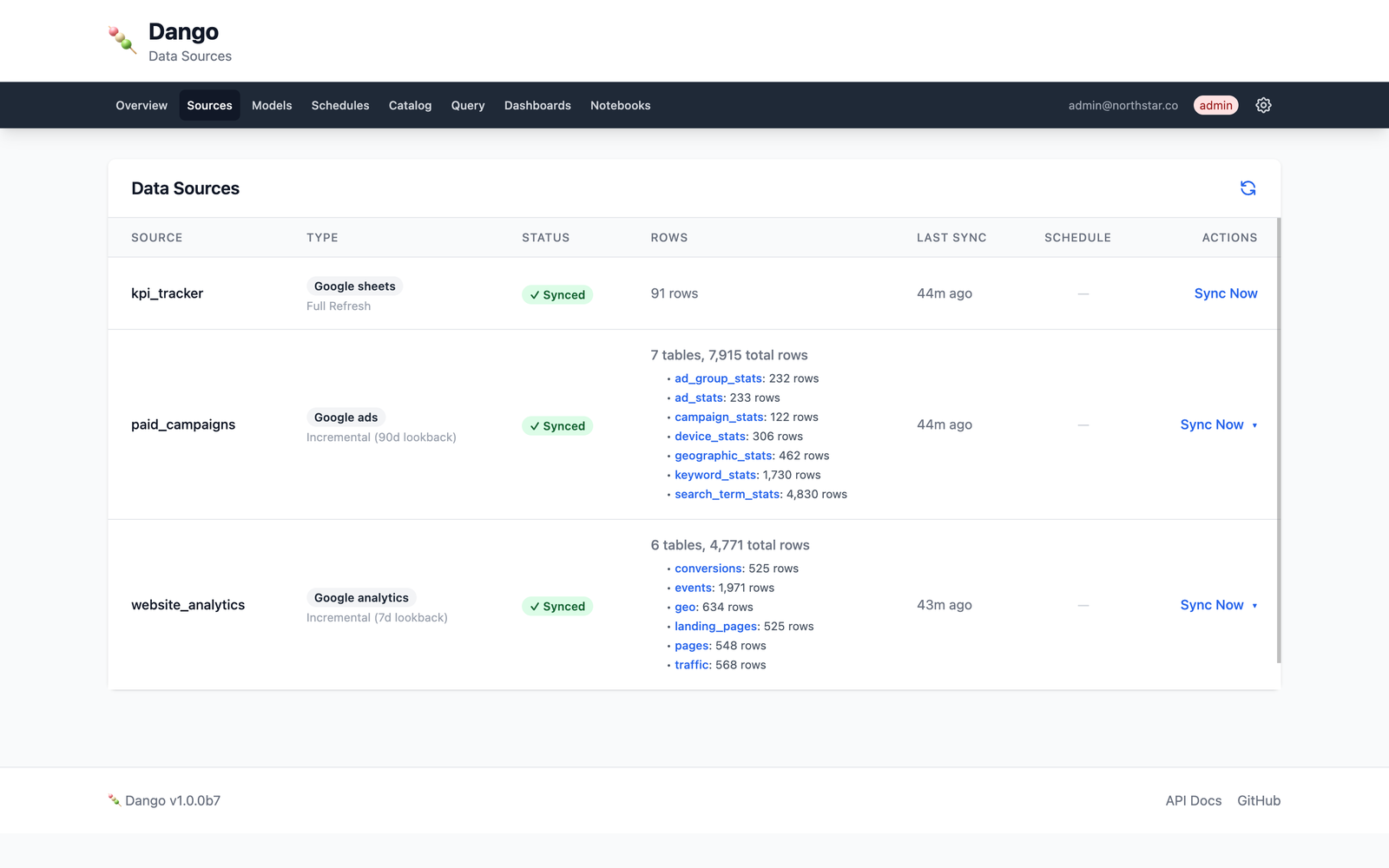
Task: Click the TYPE column header
Action: pyautogui.click(x=322, y=237)
